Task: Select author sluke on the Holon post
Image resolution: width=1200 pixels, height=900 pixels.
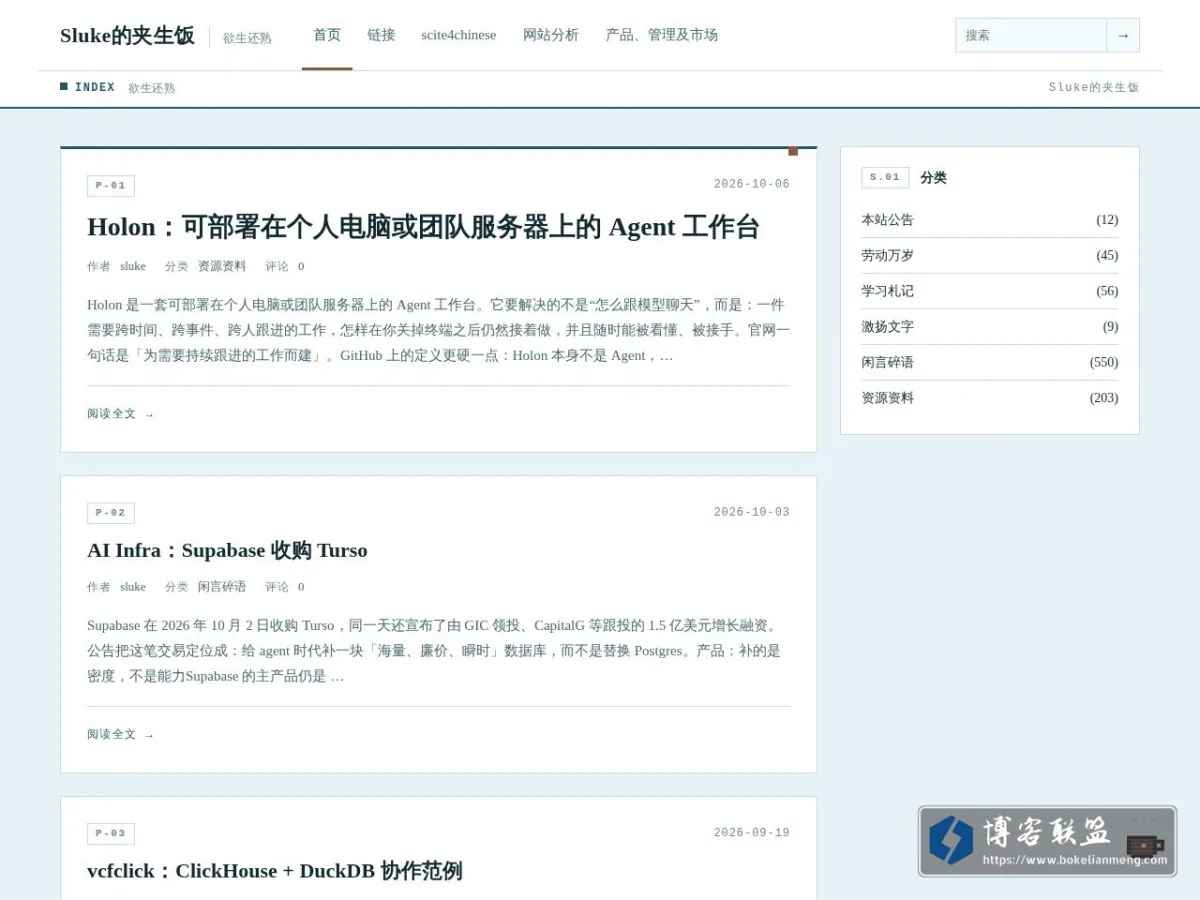Action: click(133, 266)
